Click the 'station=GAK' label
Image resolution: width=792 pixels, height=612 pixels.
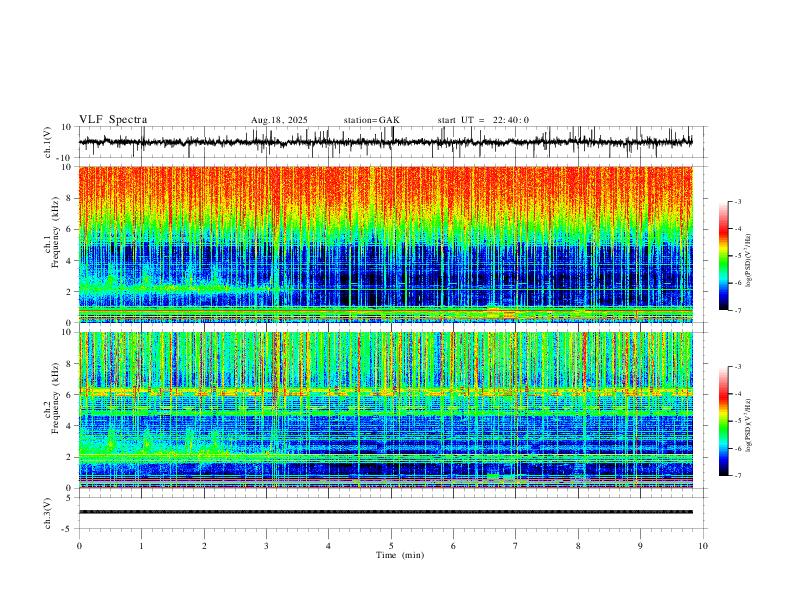coord(371,120)
